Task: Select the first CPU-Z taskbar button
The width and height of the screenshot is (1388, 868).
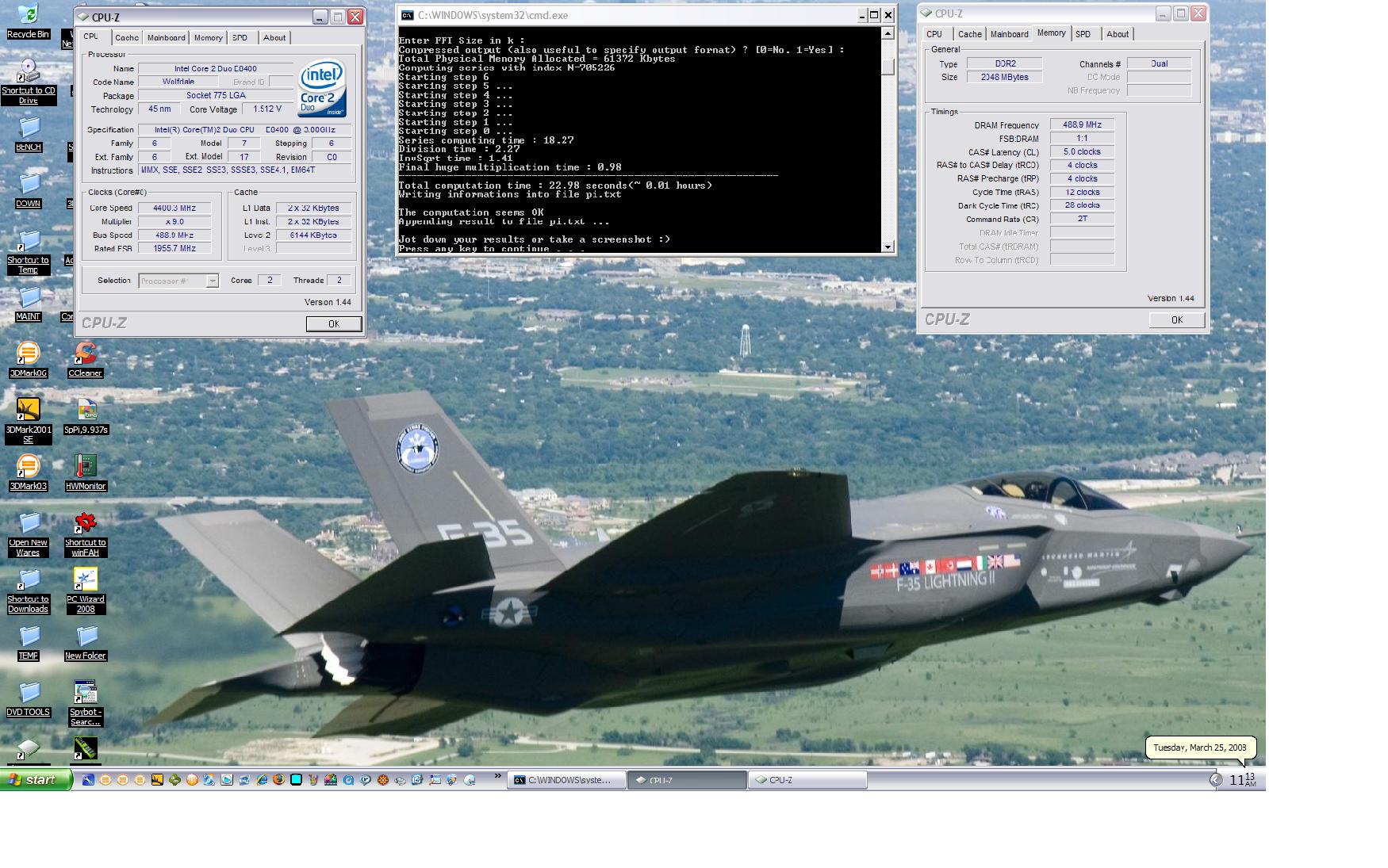Action: pyautogui.click(x=687, y=780)
